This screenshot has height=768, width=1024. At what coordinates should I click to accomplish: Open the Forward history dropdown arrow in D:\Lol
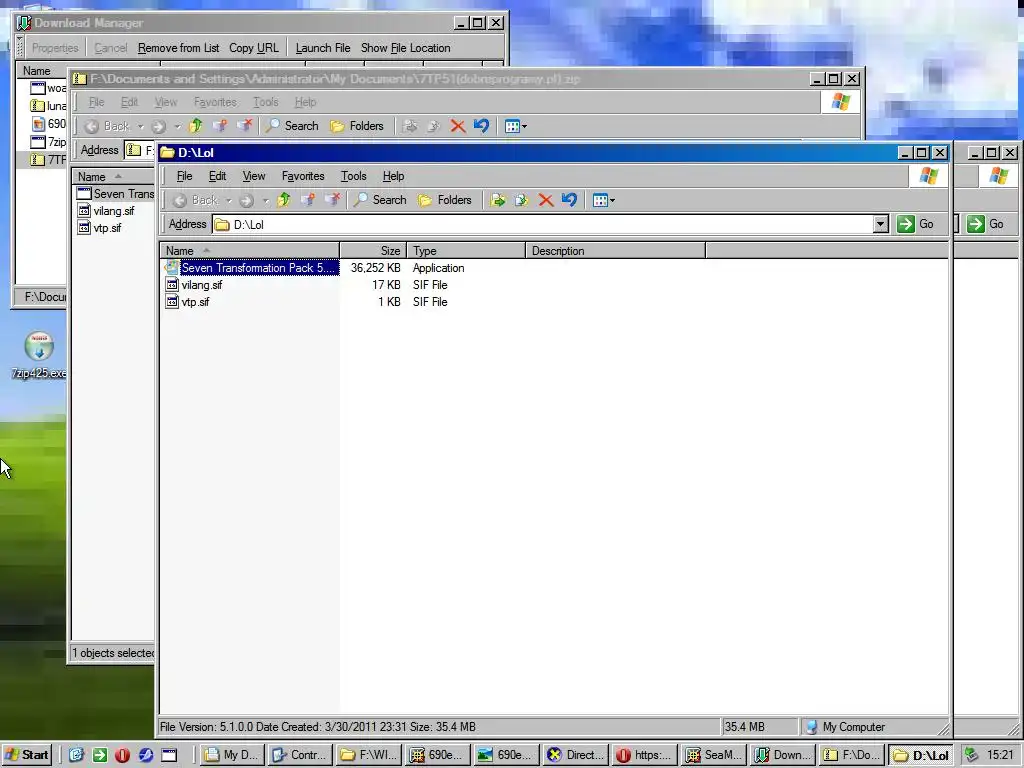point(265,200)
